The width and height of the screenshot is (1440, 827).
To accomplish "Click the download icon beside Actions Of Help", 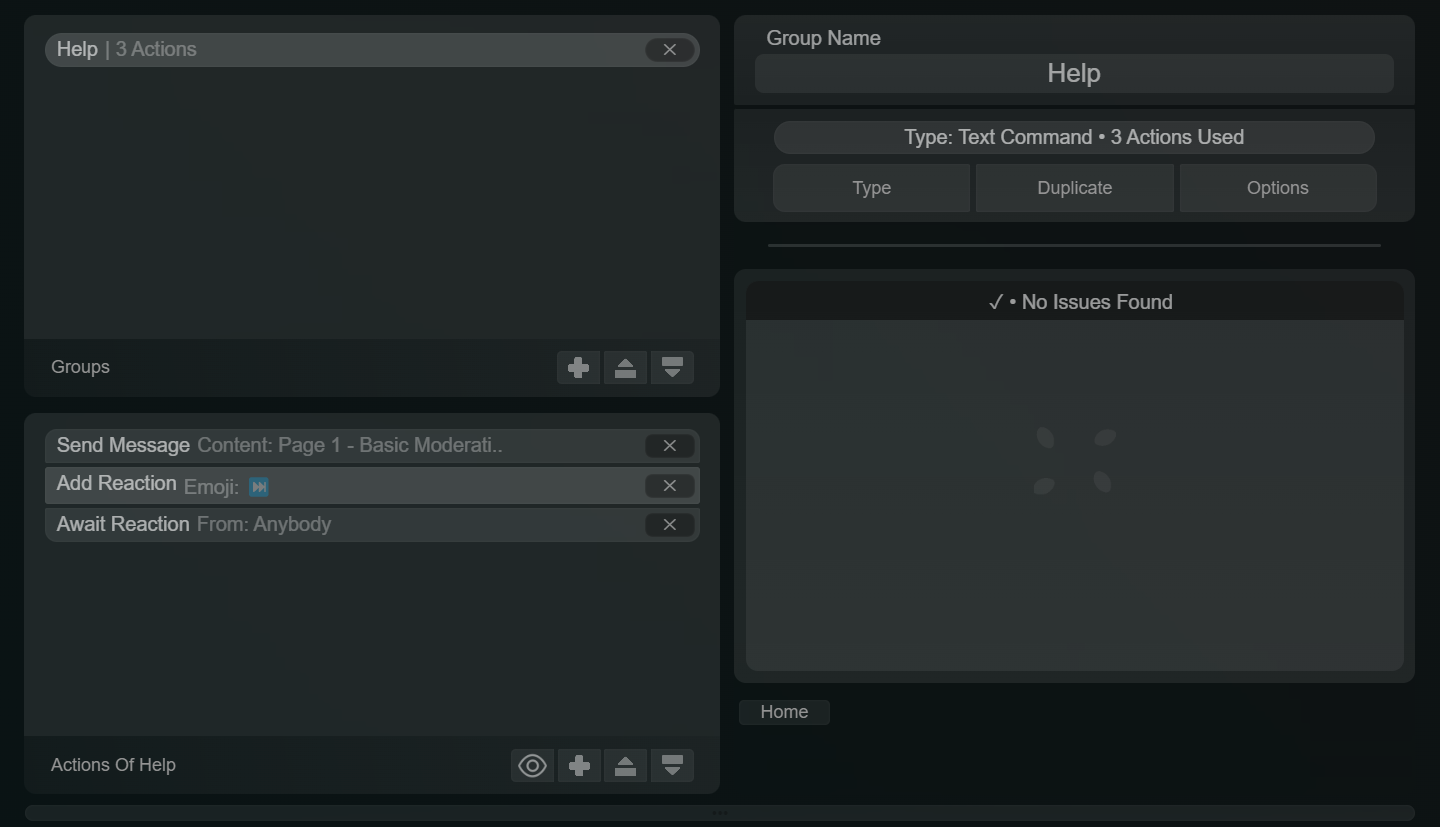I will (672, 765).
